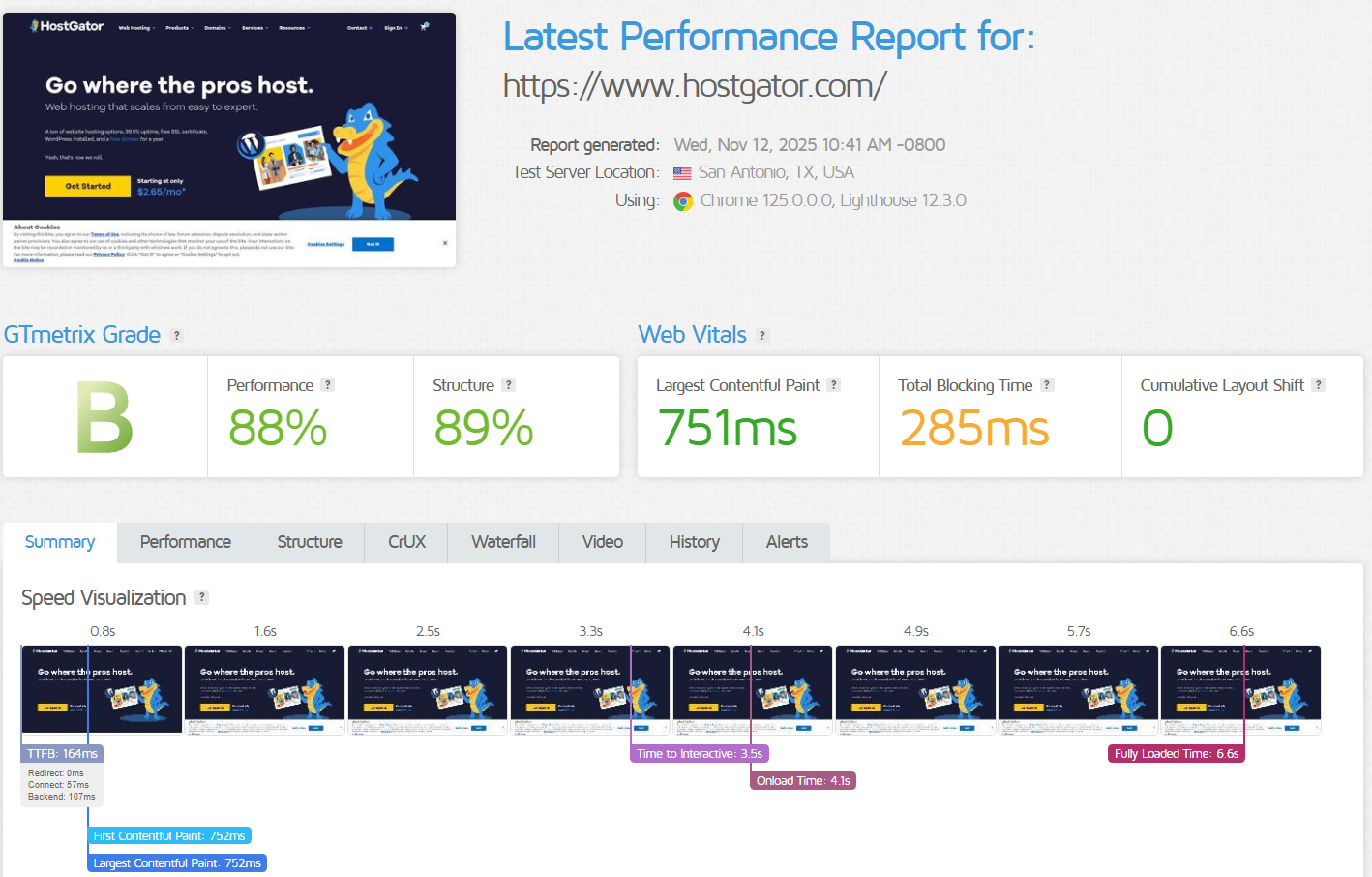Click the 0.8s filmstrip frame
Image resolution: width=1372 pixels, height=877 pixels.
[x=102, y=690]
